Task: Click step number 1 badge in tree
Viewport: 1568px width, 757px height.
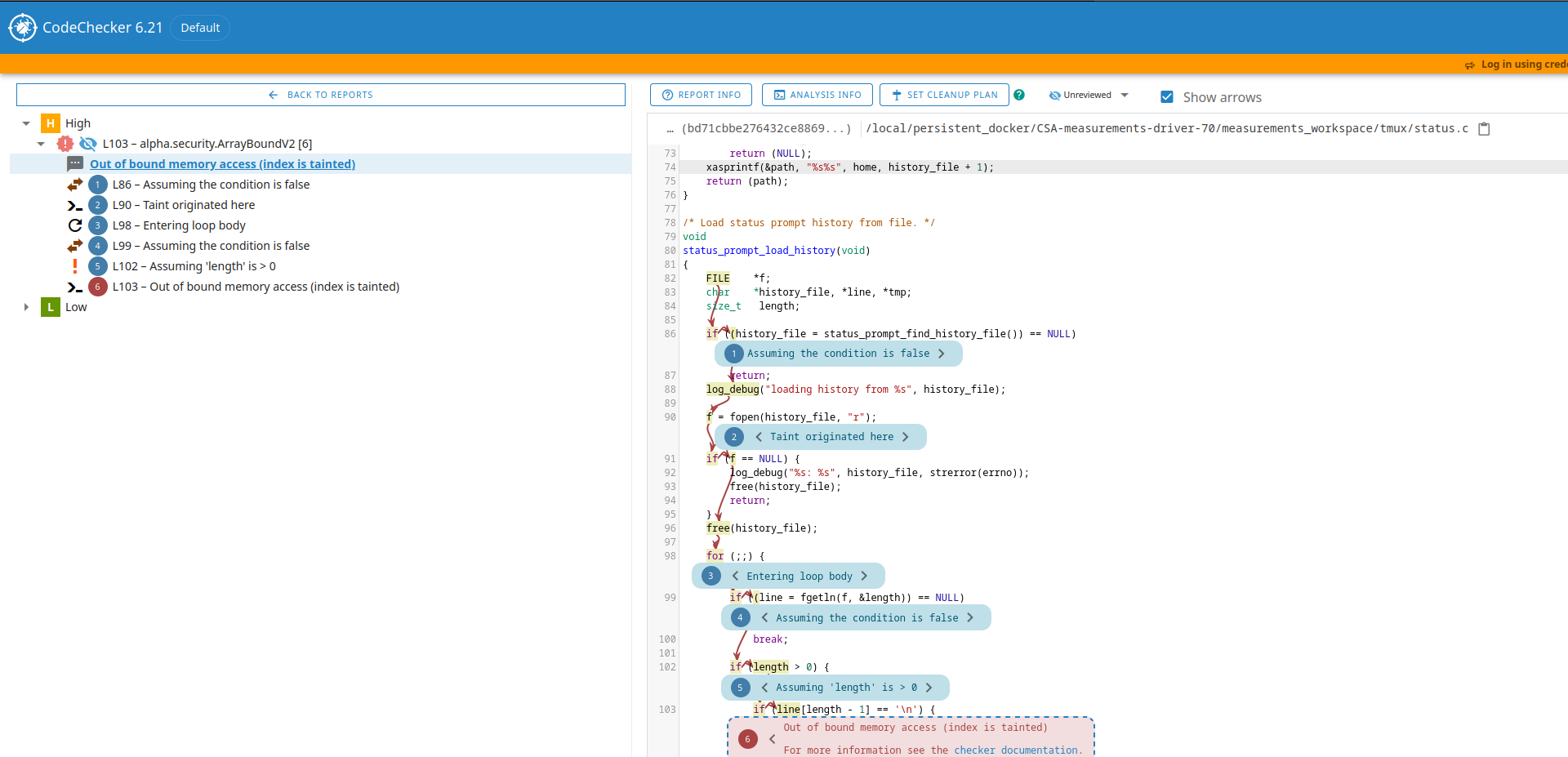Action: click(98, 185)
